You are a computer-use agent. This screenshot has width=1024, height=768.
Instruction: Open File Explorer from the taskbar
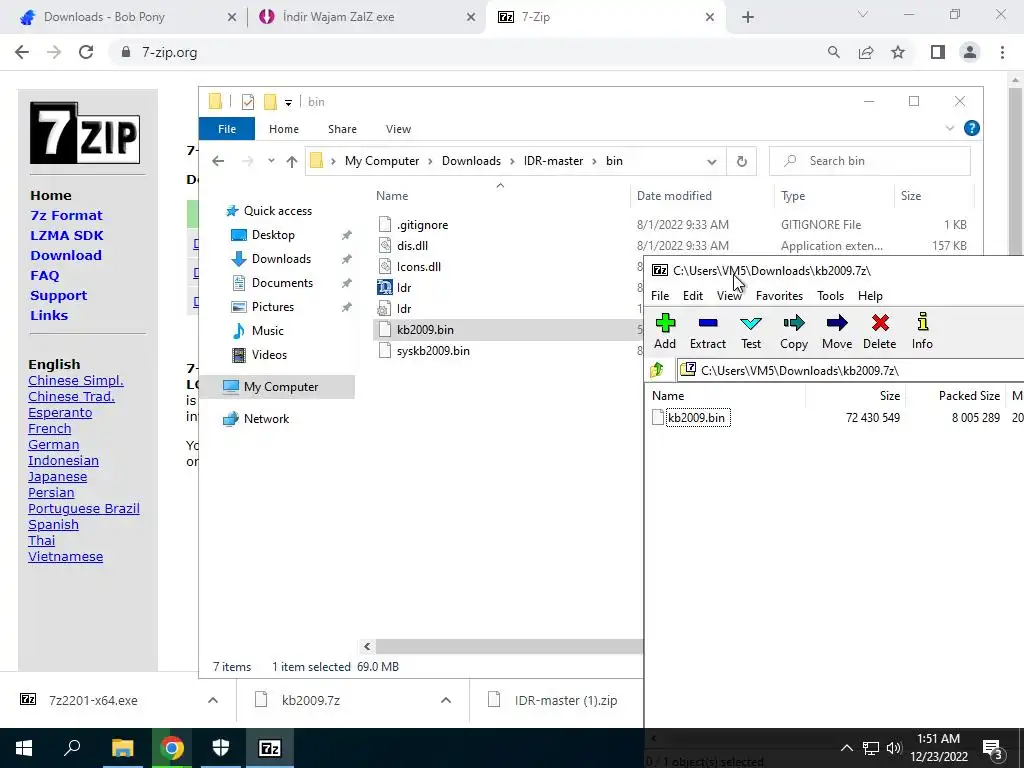(122, 748)
